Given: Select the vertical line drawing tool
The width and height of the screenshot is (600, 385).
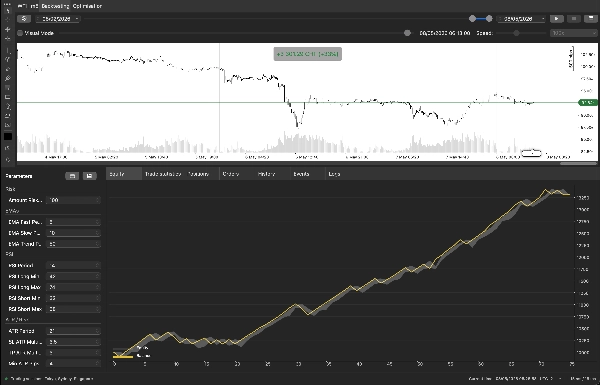Looking at the screenshot, I should 7,50.
